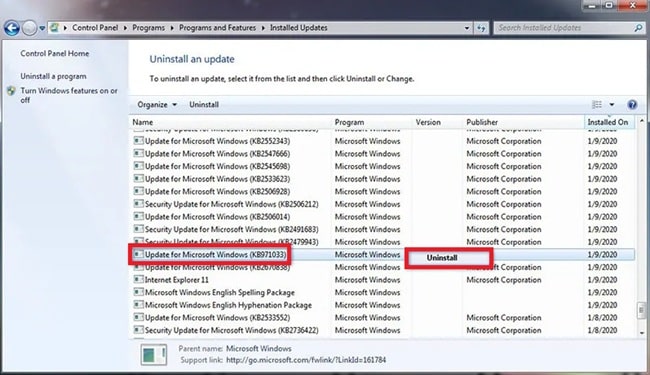Sort by the Installed On column header
This screenshot has height=375, width=650.
pos(608,122)
